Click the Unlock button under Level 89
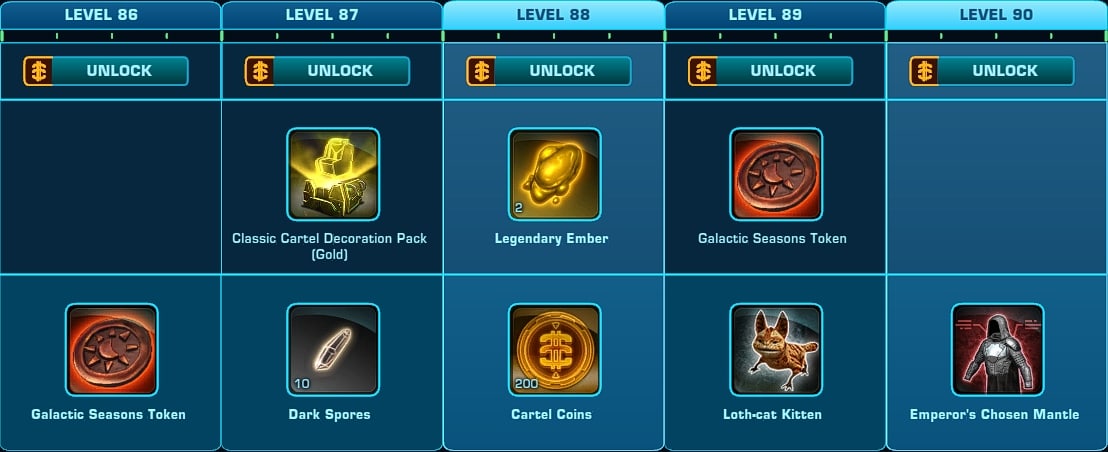This screenshot has width=1108, height=452. 770,71
